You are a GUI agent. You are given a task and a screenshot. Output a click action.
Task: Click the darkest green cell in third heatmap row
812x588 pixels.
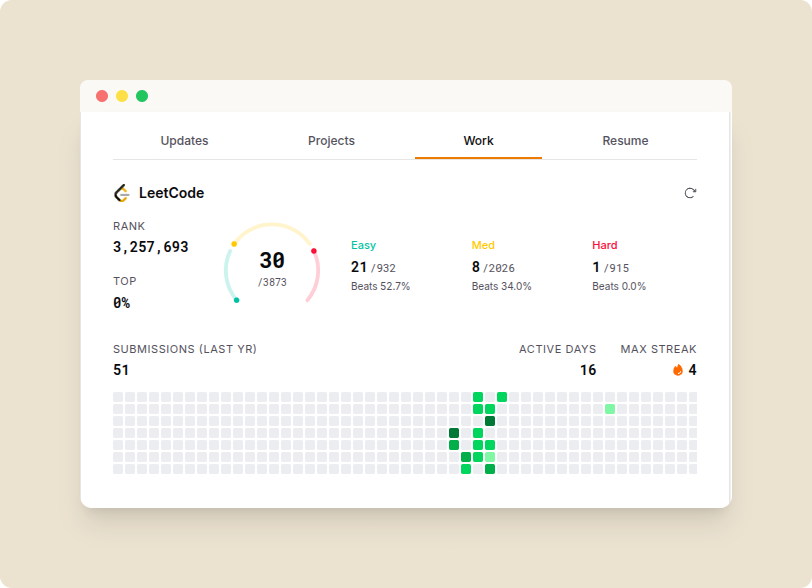tap(490, 421)
